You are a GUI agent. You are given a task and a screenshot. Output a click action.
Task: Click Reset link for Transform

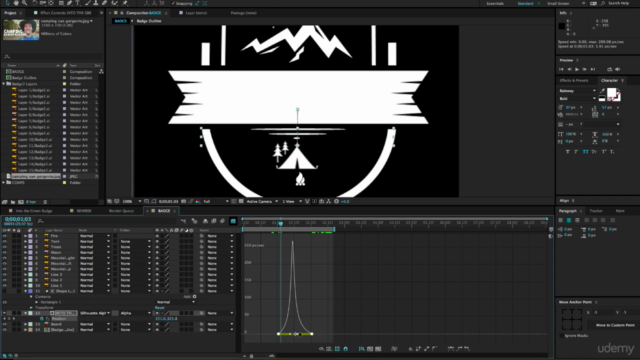coord(159,308)
